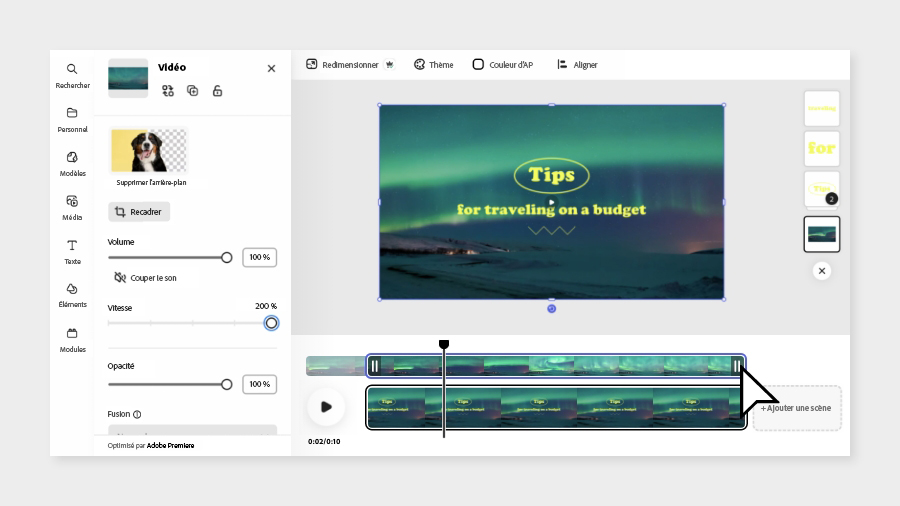Click the premium crown icon beside Redimensionner
900x506 pixels.
(390, 65)
